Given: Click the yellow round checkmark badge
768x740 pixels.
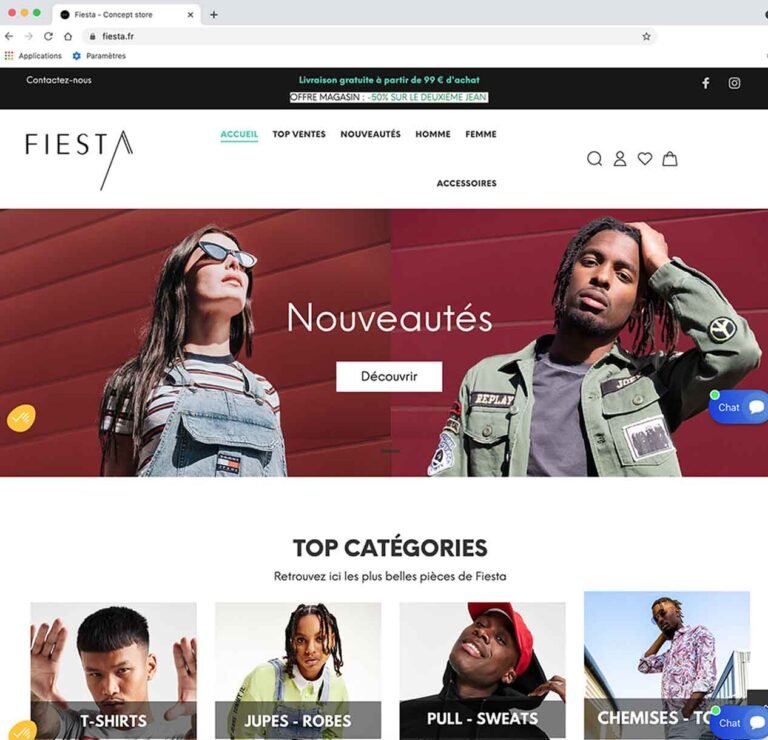Looking at the screenshot, I should (x=21, y=418).
